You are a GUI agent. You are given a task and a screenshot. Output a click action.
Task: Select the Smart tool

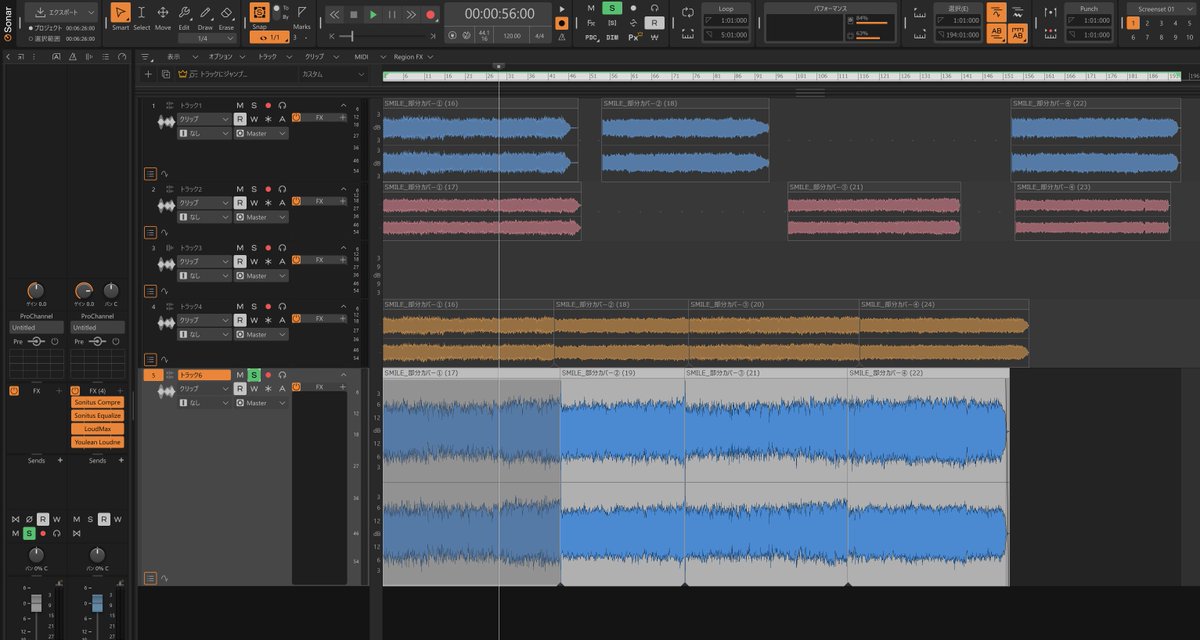120,17
